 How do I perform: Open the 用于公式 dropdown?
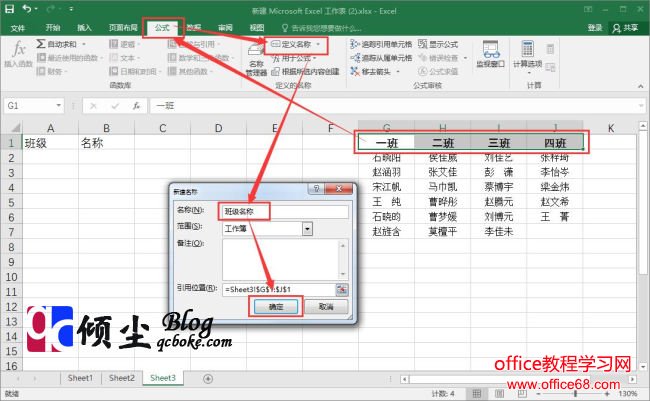tap(295, 58)
